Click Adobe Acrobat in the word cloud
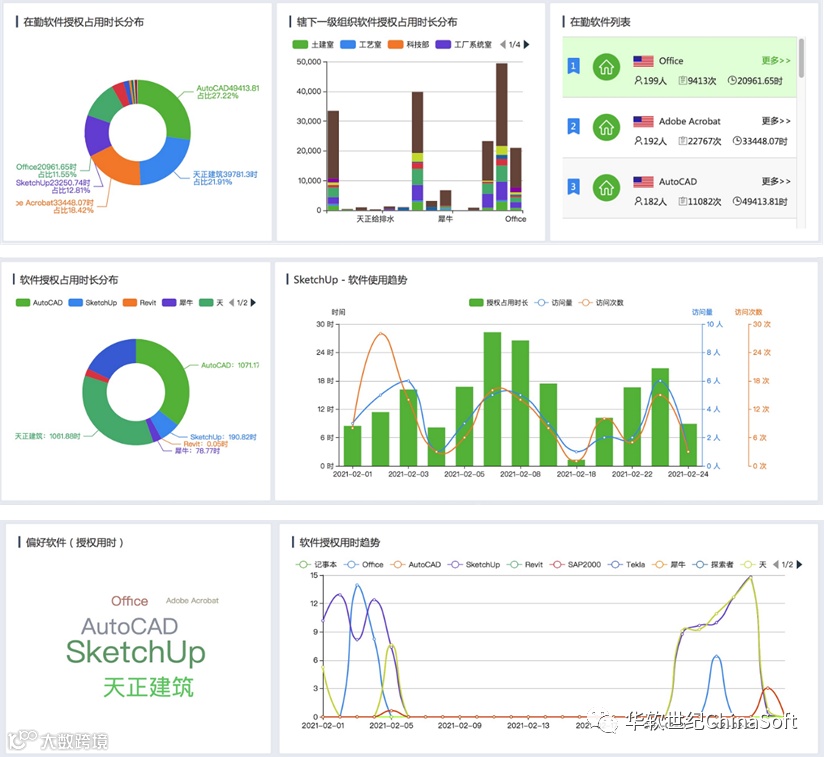 (x=192, y=600)
